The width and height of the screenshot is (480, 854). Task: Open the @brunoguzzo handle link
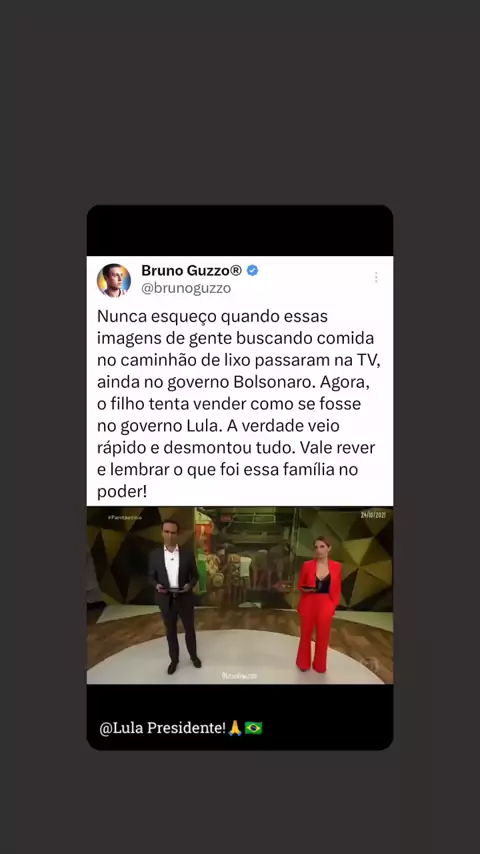click(x=186, y=288)
